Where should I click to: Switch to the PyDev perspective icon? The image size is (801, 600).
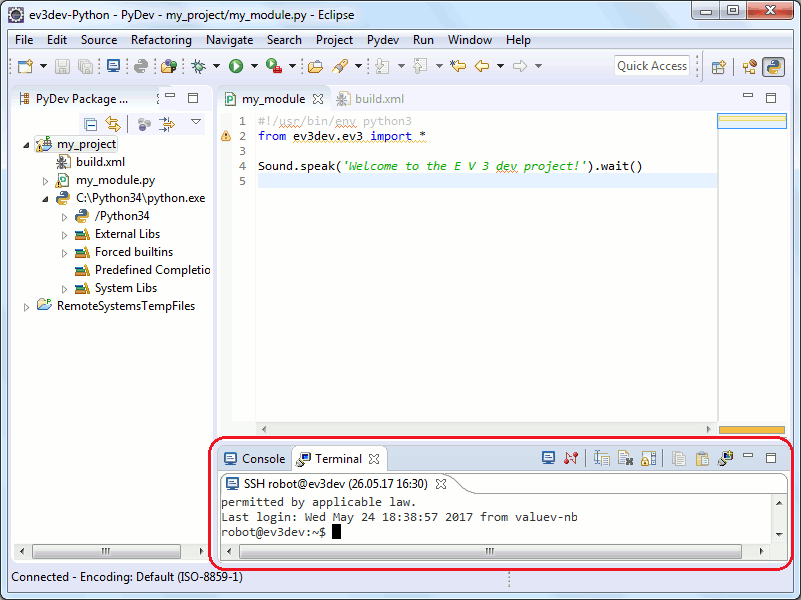[773, 67]
